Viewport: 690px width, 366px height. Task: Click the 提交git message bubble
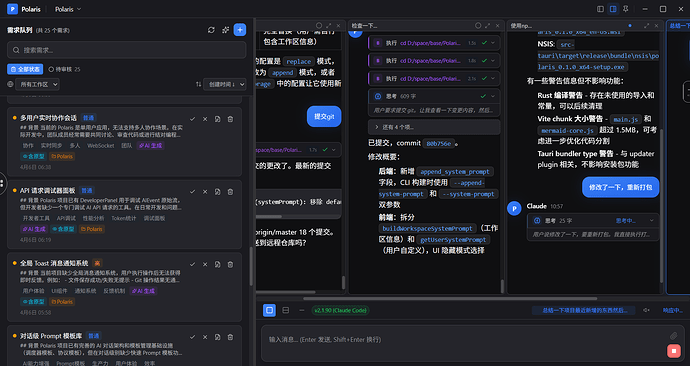324,117
